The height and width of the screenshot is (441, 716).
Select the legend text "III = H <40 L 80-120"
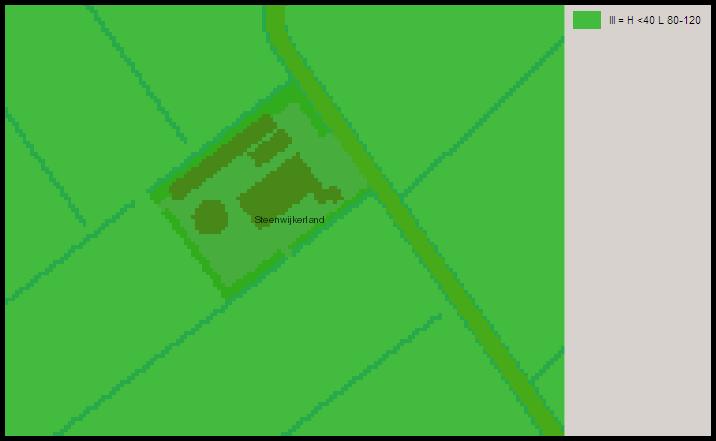point(654,20)
